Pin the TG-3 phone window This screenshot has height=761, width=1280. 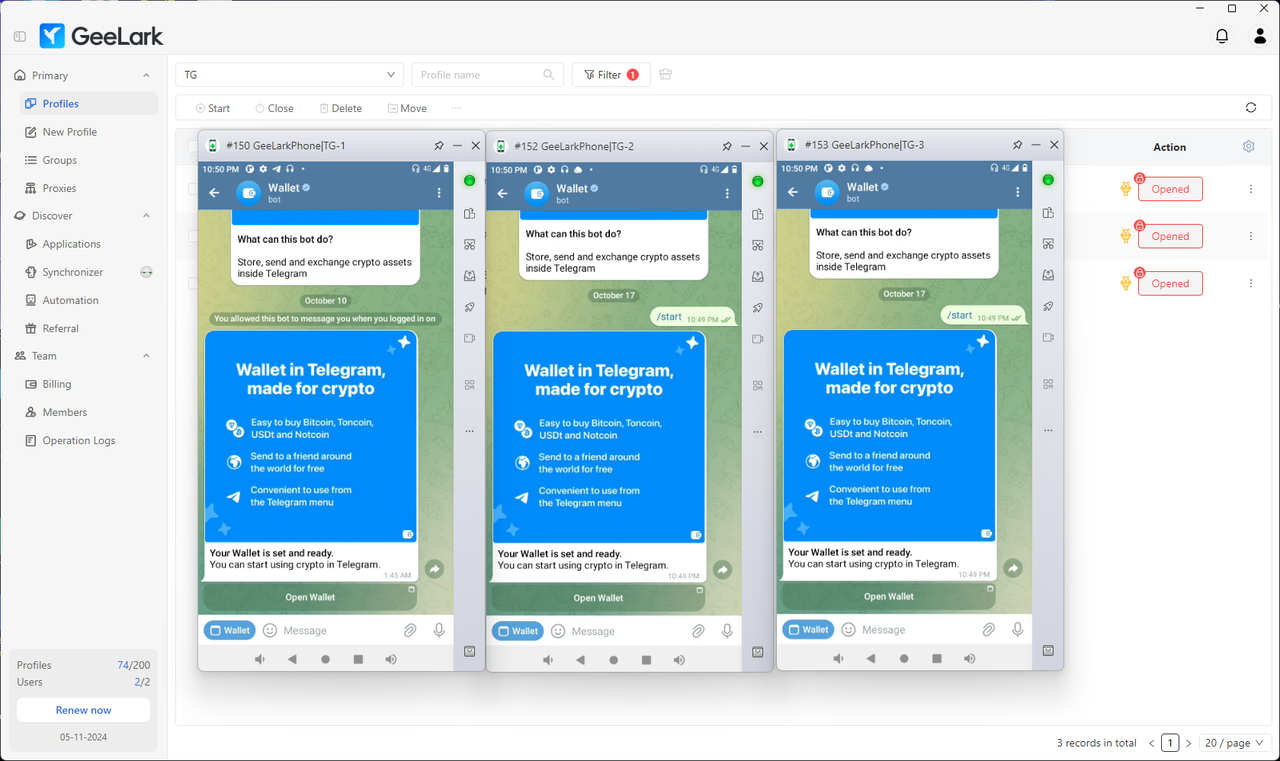1018,145
